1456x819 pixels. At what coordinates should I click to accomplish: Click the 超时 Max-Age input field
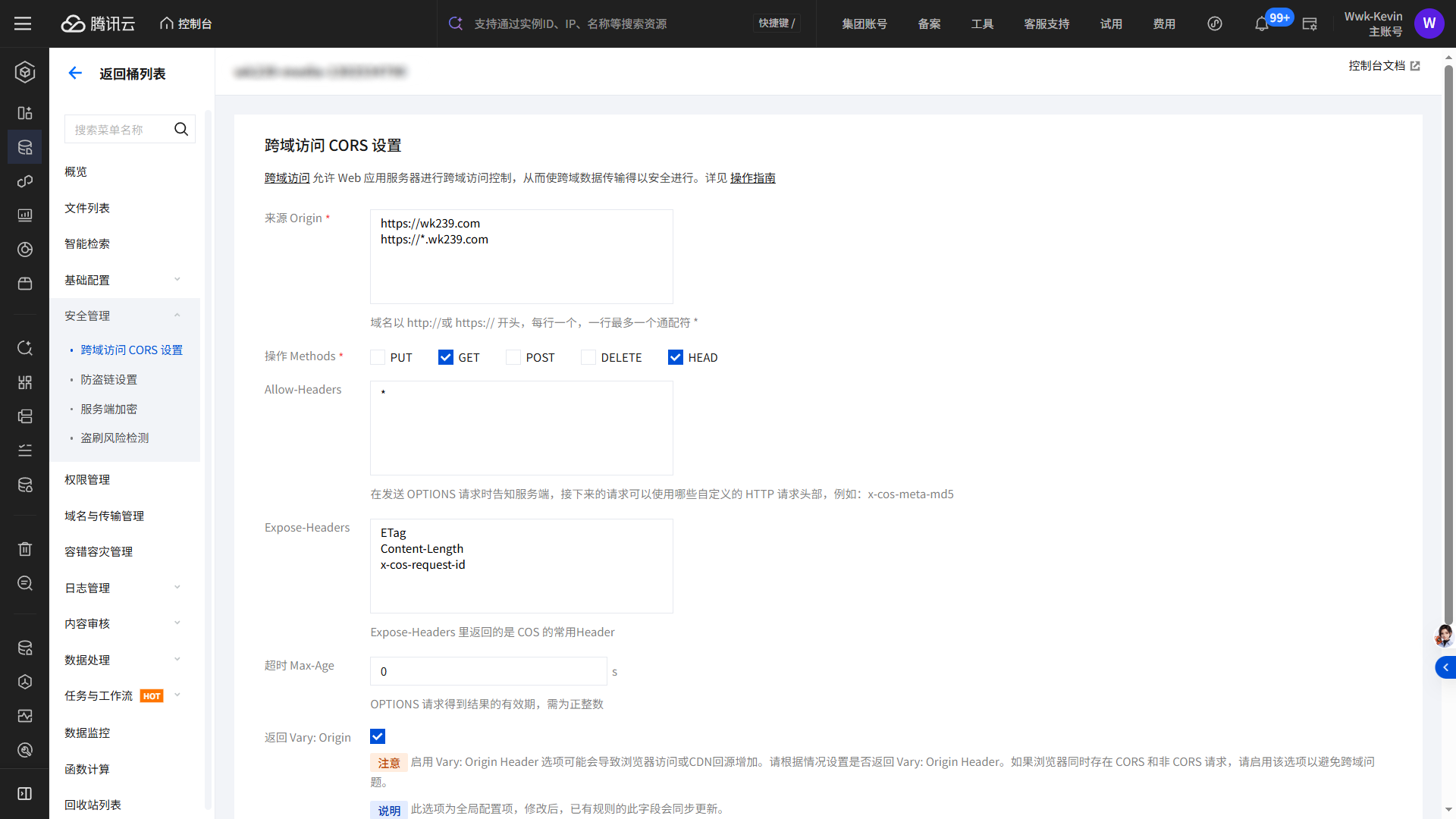coord(488,671)
